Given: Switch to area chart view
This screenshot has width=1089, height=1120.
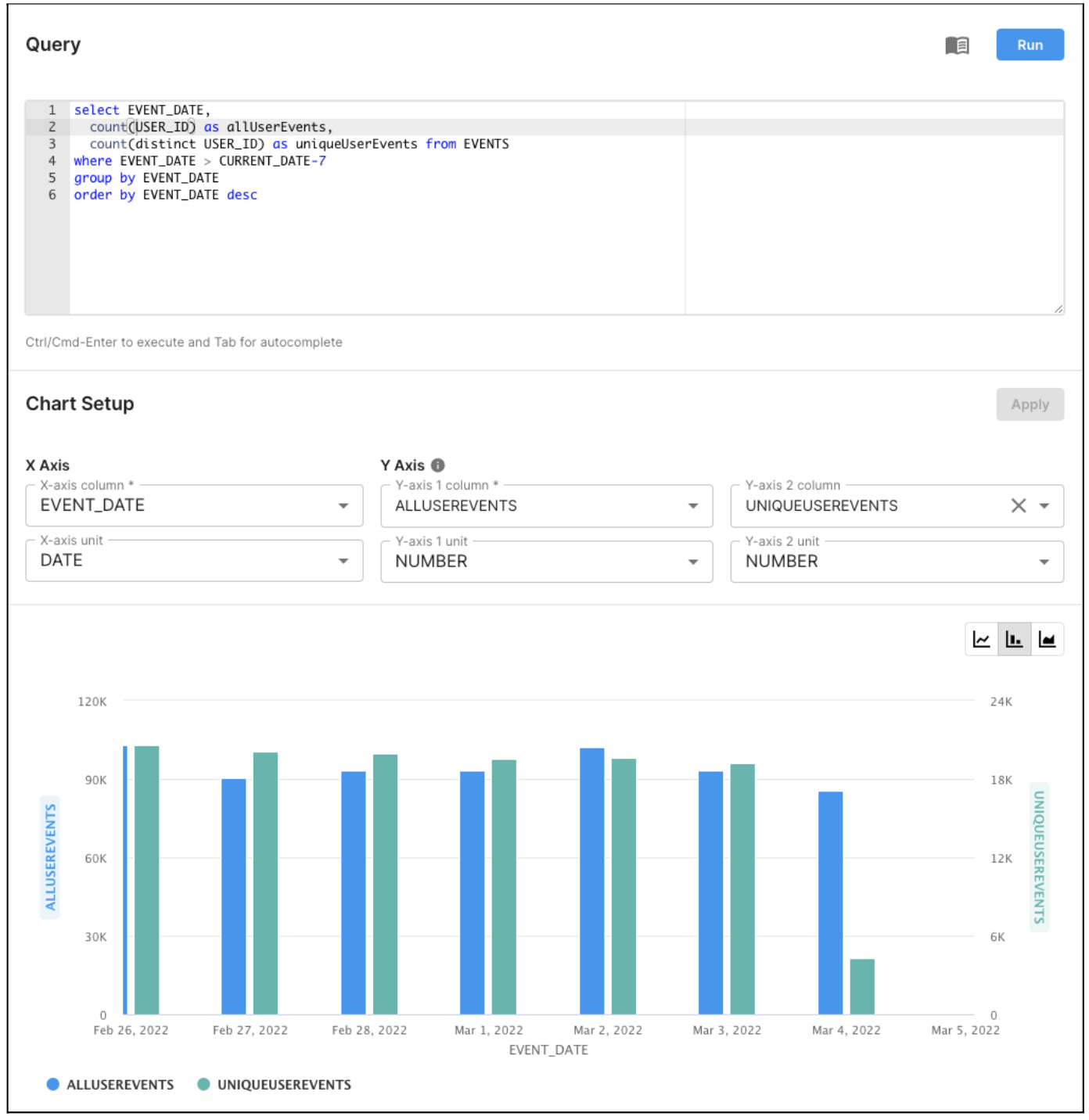Looking at the screenshot, I should click(x=1047, y=640).
